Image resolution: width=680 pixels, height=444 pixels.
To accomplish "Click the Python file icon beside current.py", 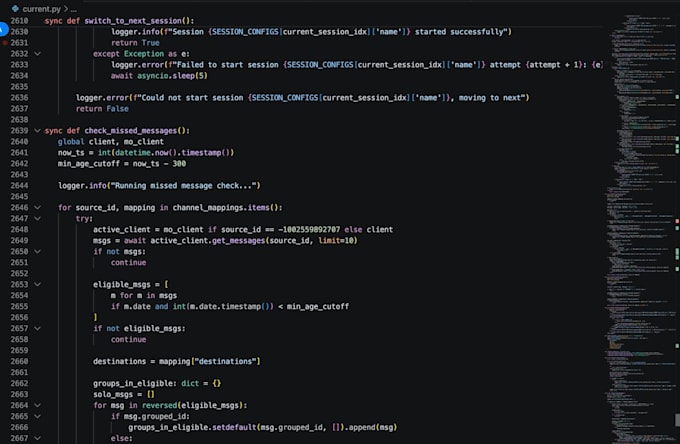I will [15, 8].
